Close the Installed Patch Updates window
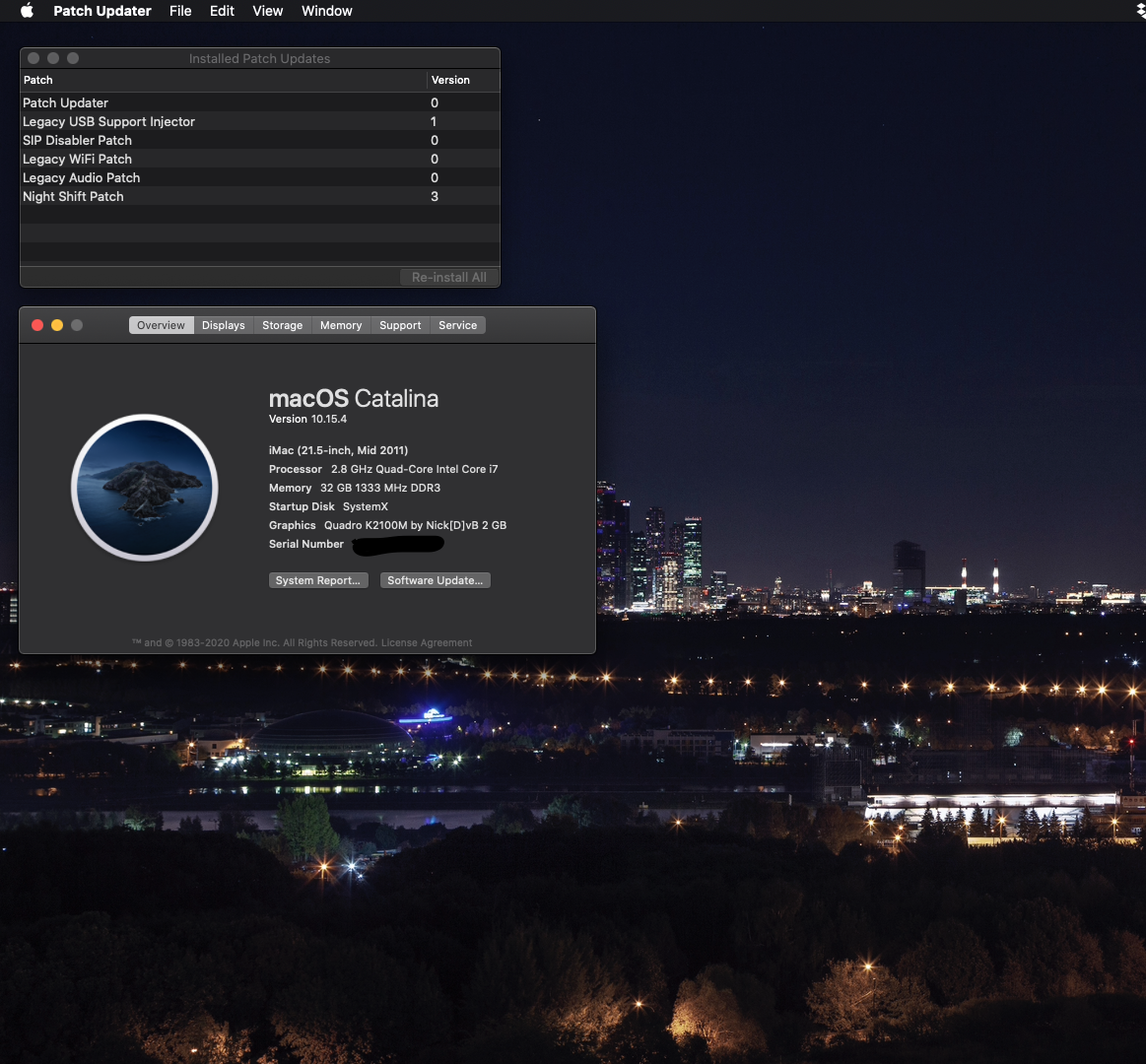Screen dimensions: 1146x1064 click(x=34, y=58)
